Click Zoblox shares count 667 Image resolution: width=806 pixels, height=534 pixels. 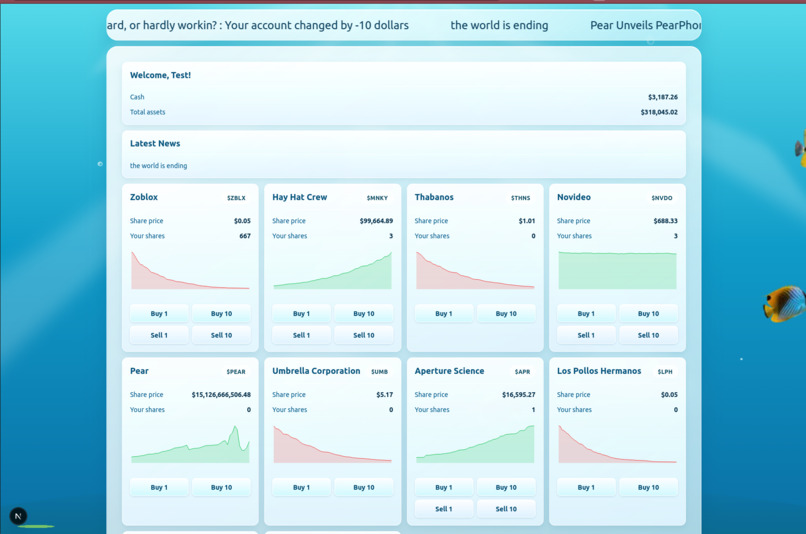point(245,236)
